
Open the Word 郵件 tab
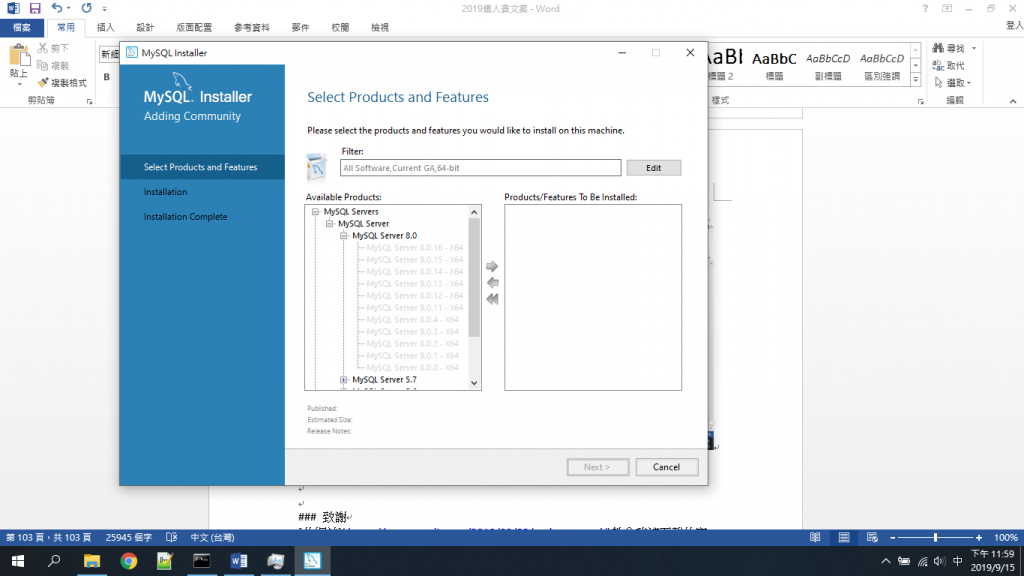300,27
